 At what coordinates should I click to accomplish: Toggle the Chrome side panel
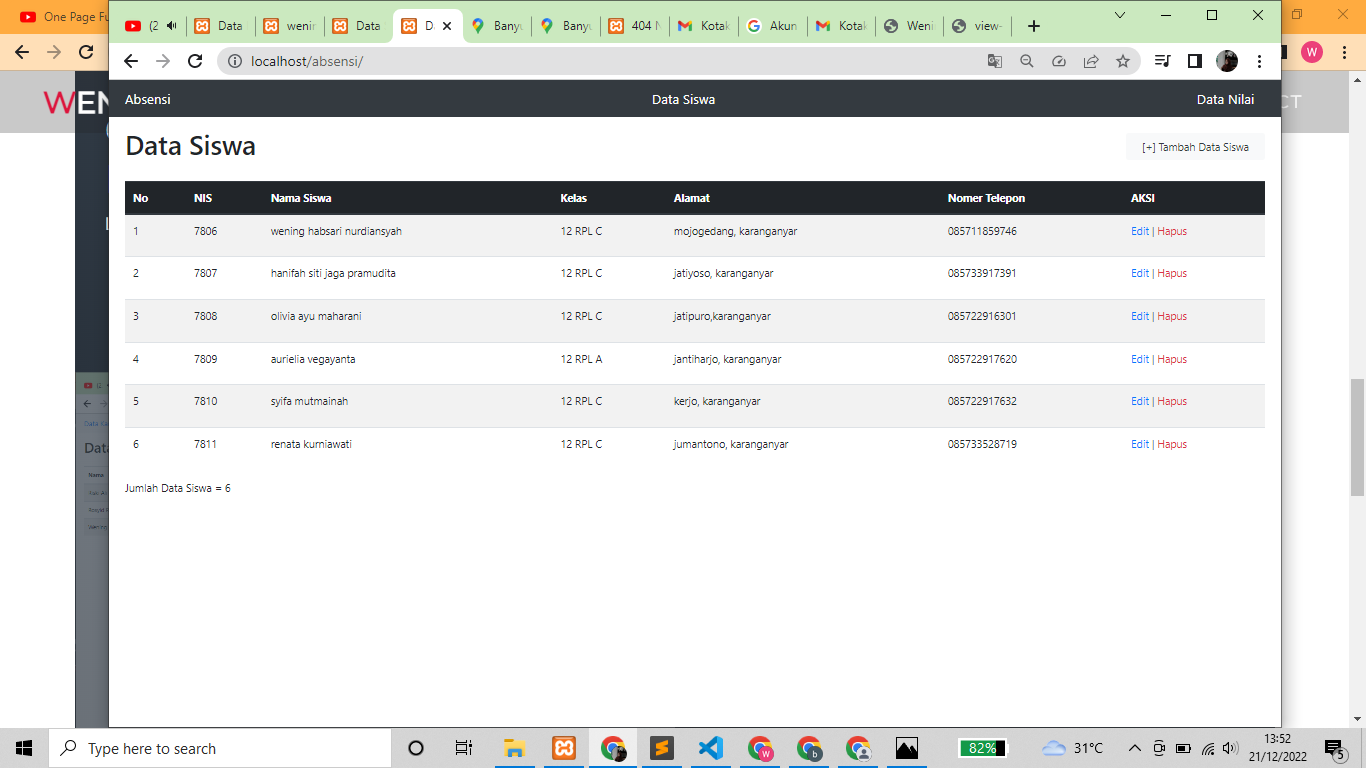pyautogui.click(x=1194, y=61)
